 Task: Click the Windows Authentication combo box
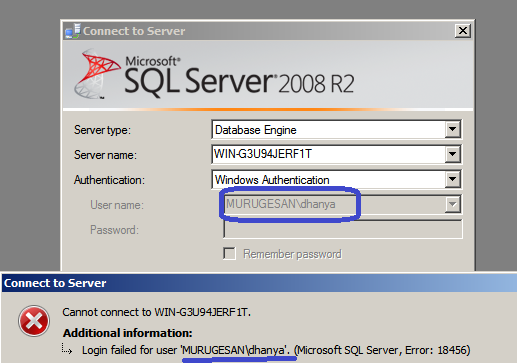(x=337, y=179)
